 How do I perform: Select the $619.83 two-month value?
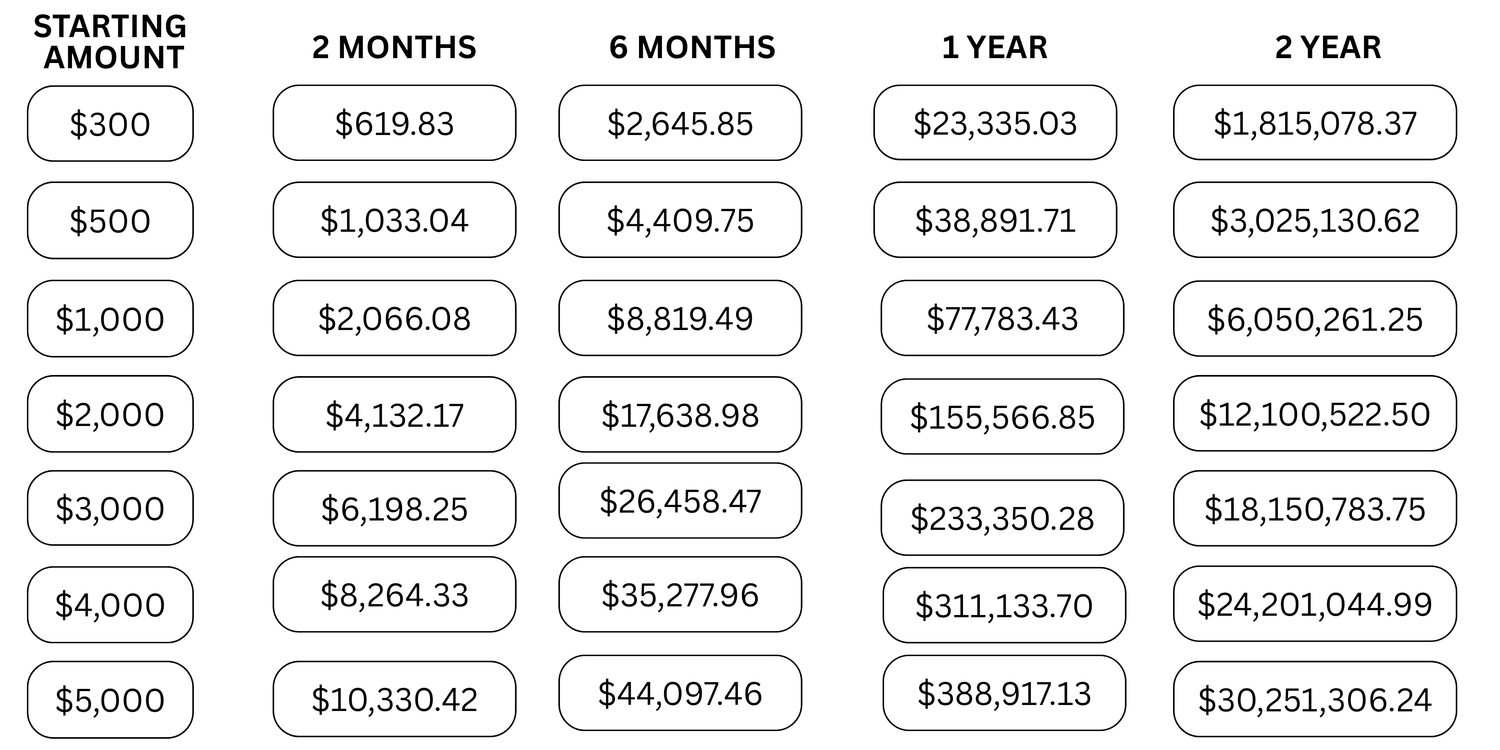(x=394, y=123)
